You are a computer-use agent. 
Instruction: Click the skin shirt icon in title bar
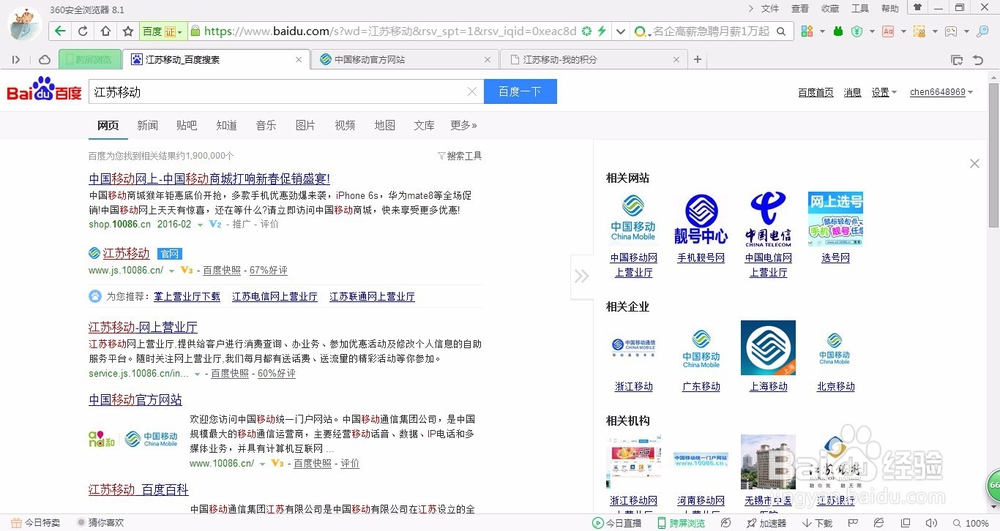pos(918,8)
